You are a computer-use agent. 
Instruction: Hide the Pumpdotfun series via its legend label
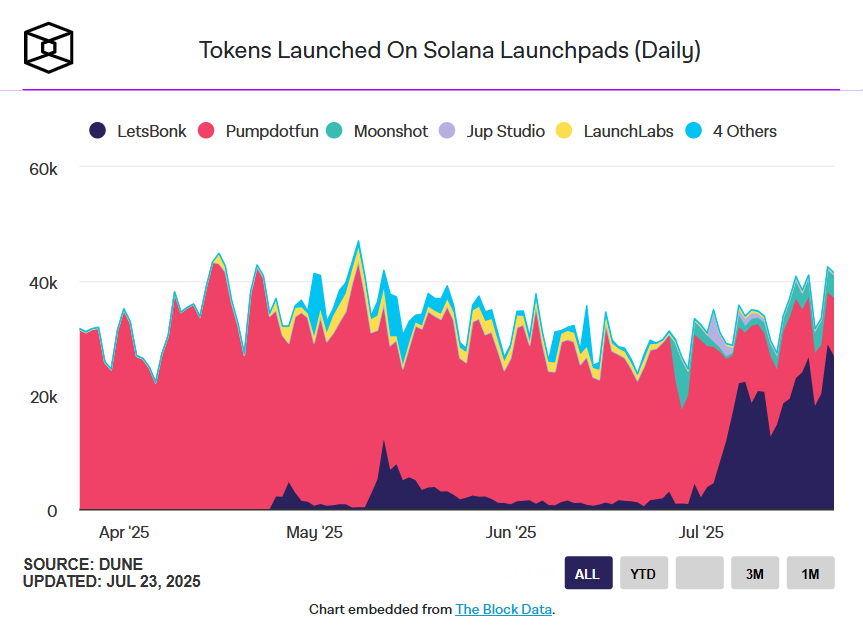click(275, 131)
